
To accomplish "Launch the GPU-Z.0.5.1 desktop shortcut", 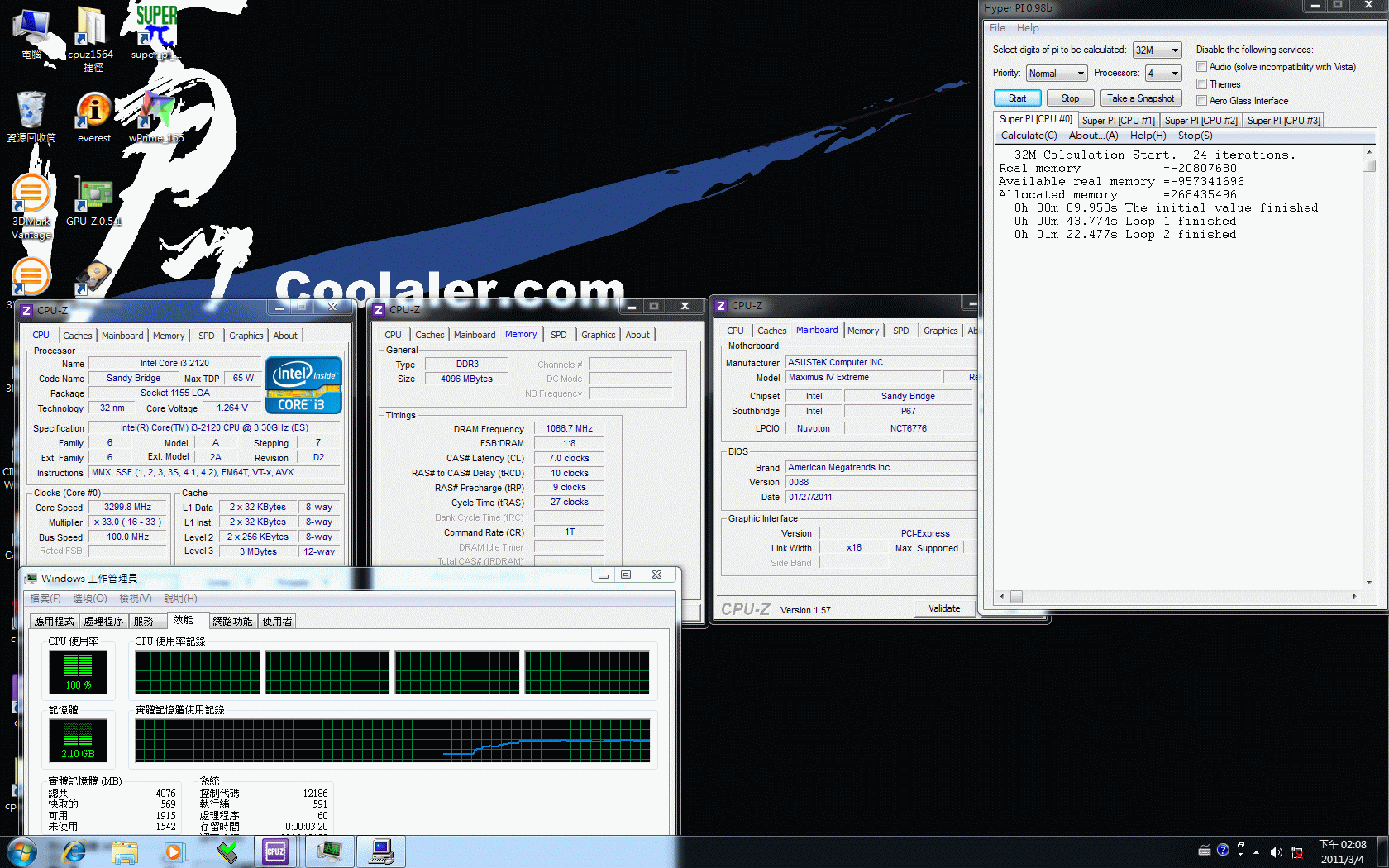I will (93, 201).
